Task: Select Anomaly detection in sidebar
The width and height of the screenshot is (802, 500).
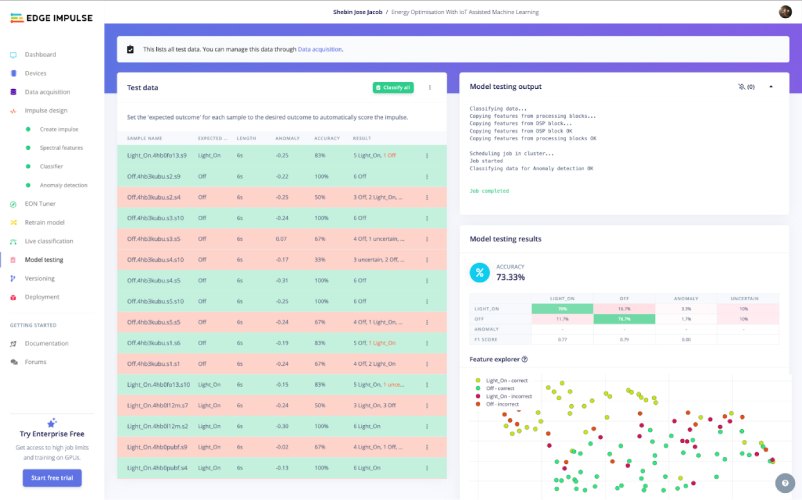Action: point(63,185)
